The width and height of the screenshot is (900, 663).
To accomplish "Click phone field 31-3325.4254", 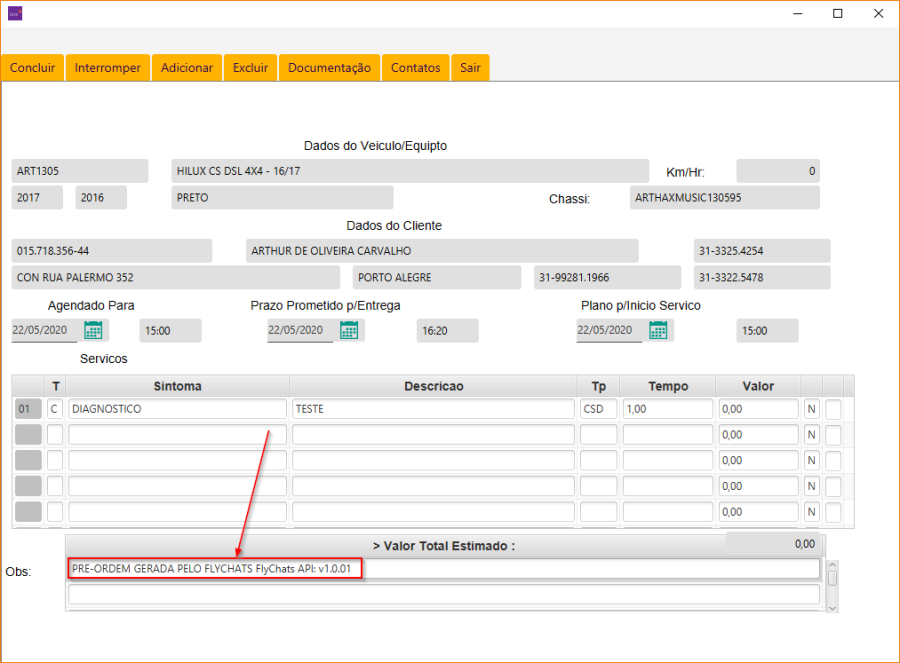I will 762,251.
